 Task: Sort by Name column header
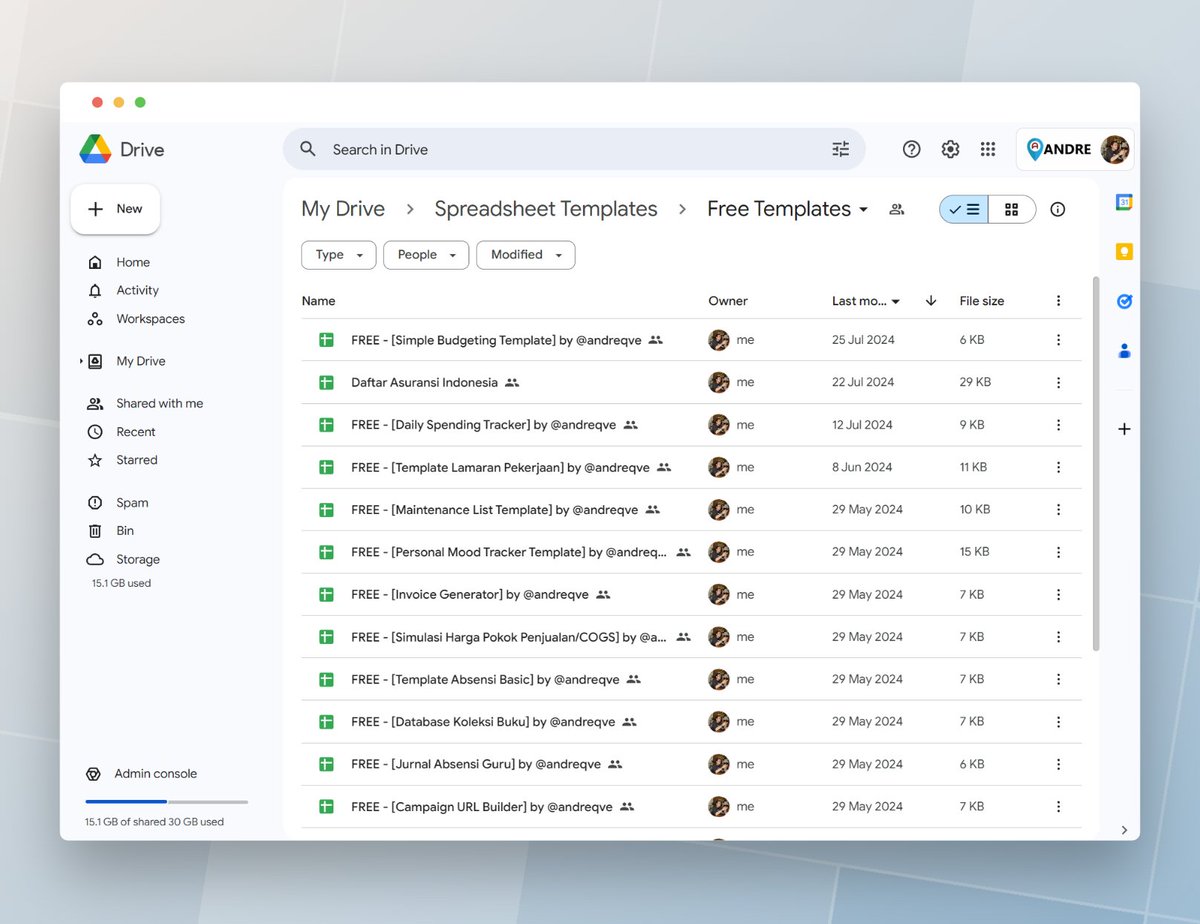(x=318, y=301)
